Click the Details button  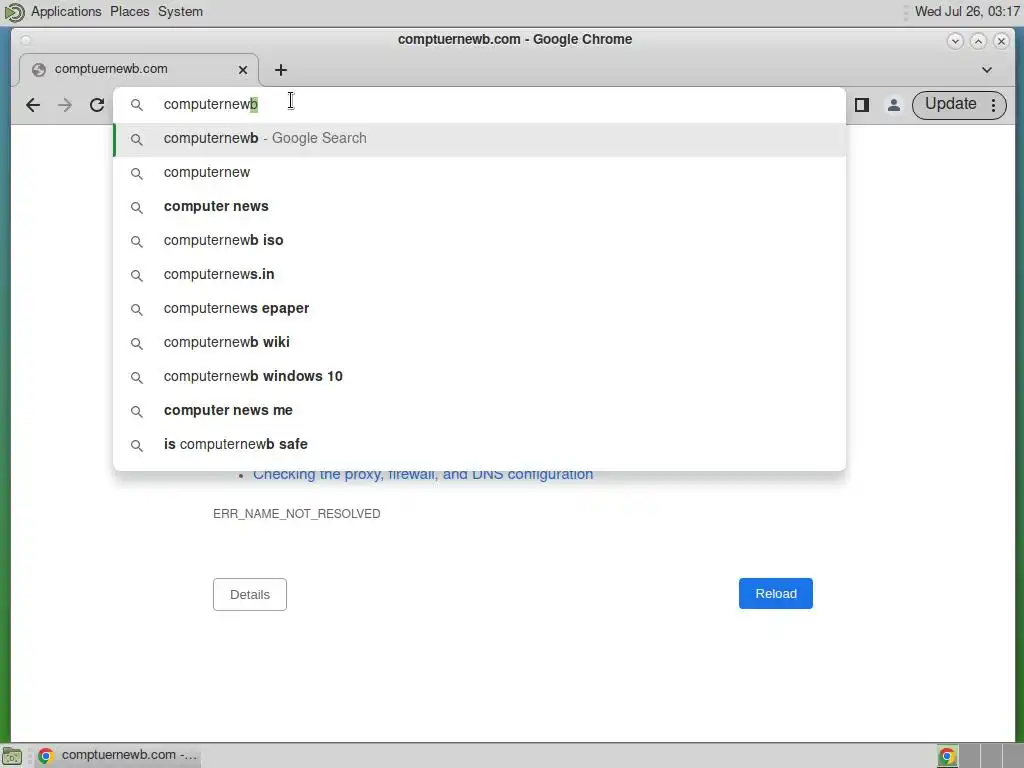click(249, 594)
